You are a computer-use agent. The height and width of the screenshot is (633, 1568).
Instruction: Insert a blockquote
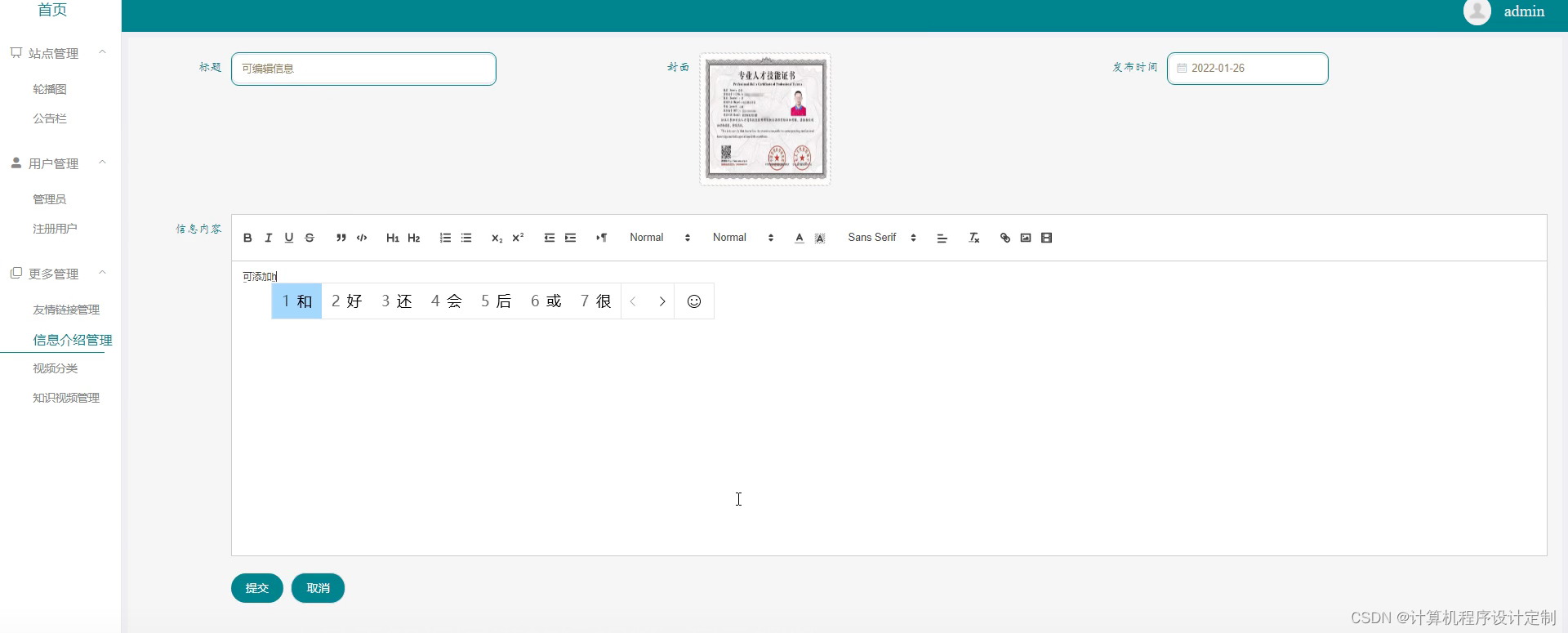tap(341, 238)
